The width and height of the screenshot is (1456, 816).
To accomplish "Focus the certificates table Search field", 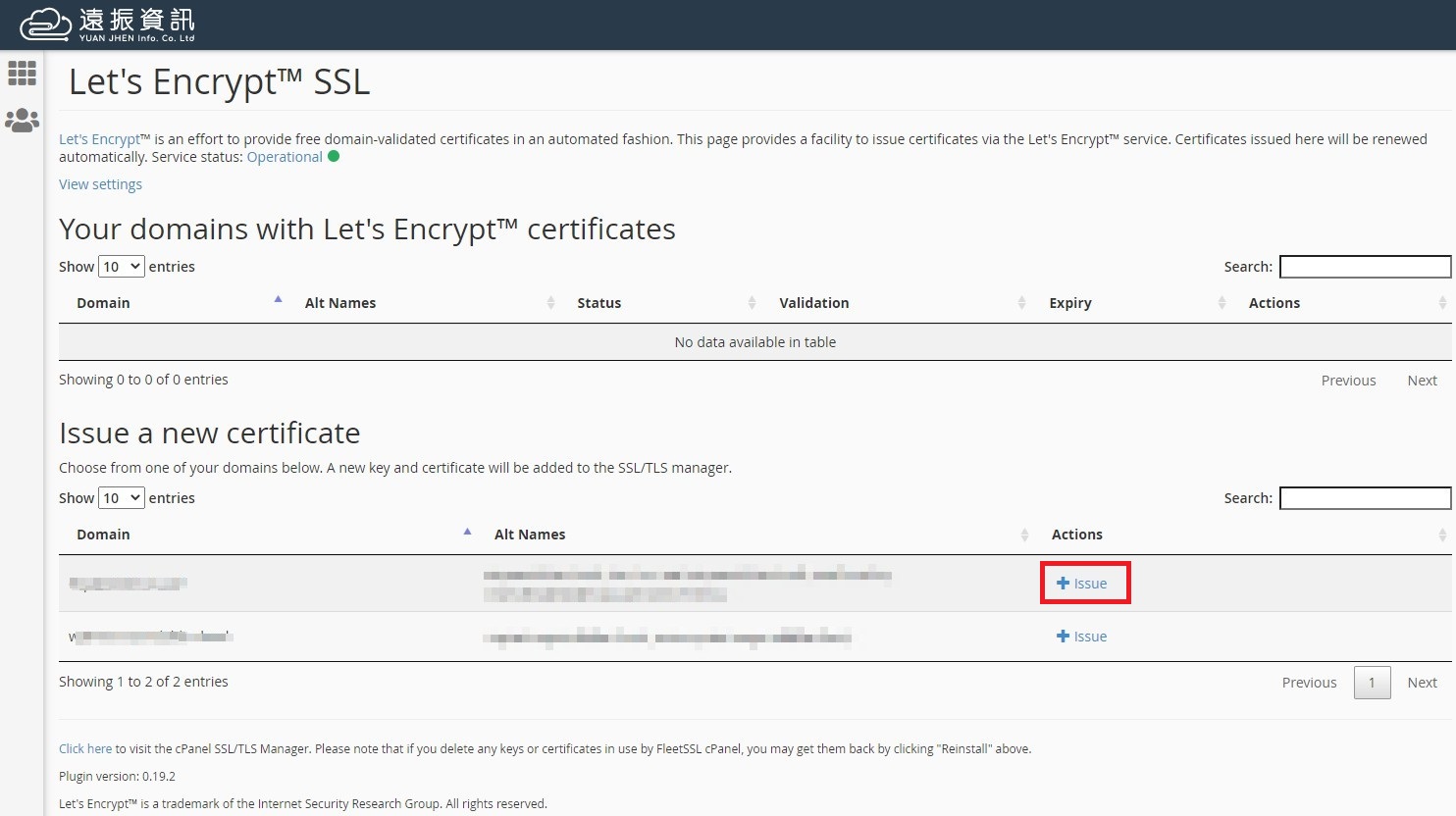I will pos(1365,267).
